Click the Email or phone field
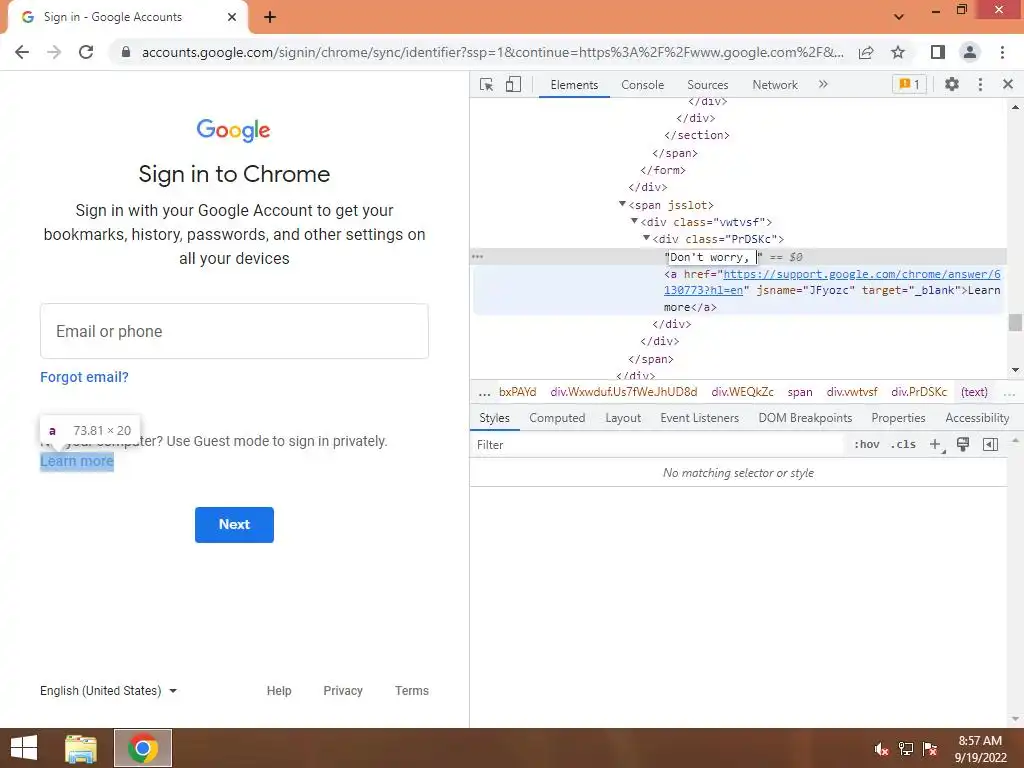1024x768 pixels. pyautogui.click(x=234, y=331)
